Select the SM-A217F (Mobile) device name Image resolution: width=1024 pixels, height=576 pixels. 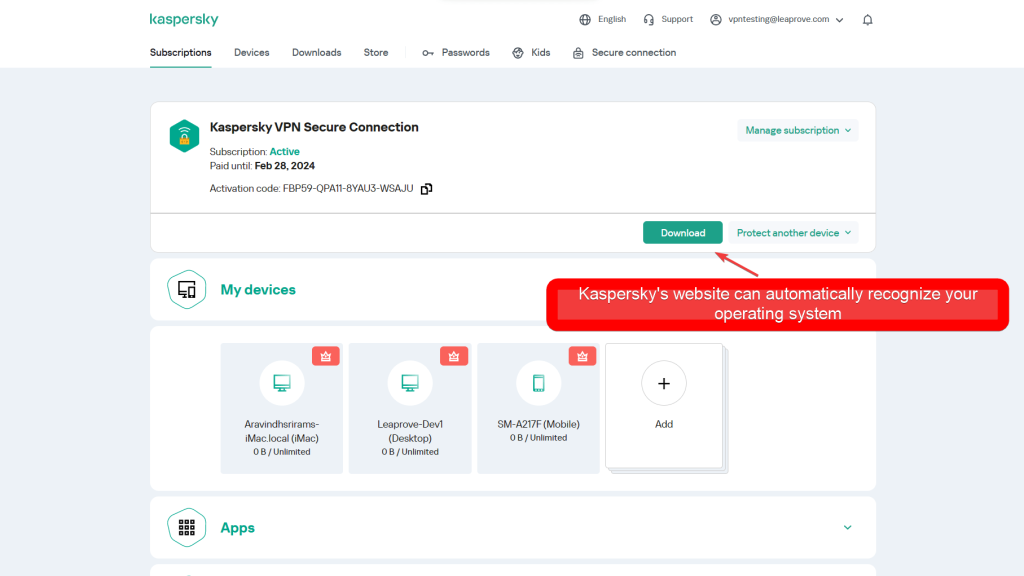pos(538,424)
